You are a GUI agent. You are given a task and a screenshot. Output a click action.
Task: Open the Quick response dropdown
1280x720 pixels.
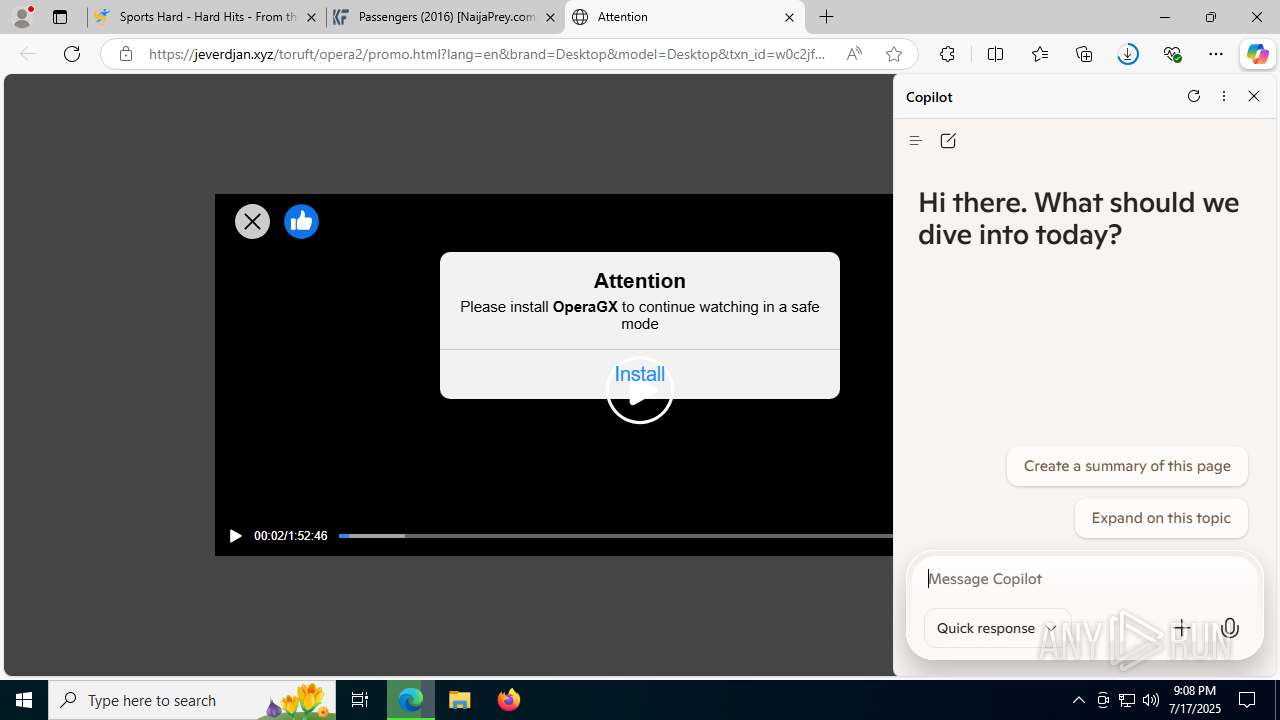coord(997,628)
